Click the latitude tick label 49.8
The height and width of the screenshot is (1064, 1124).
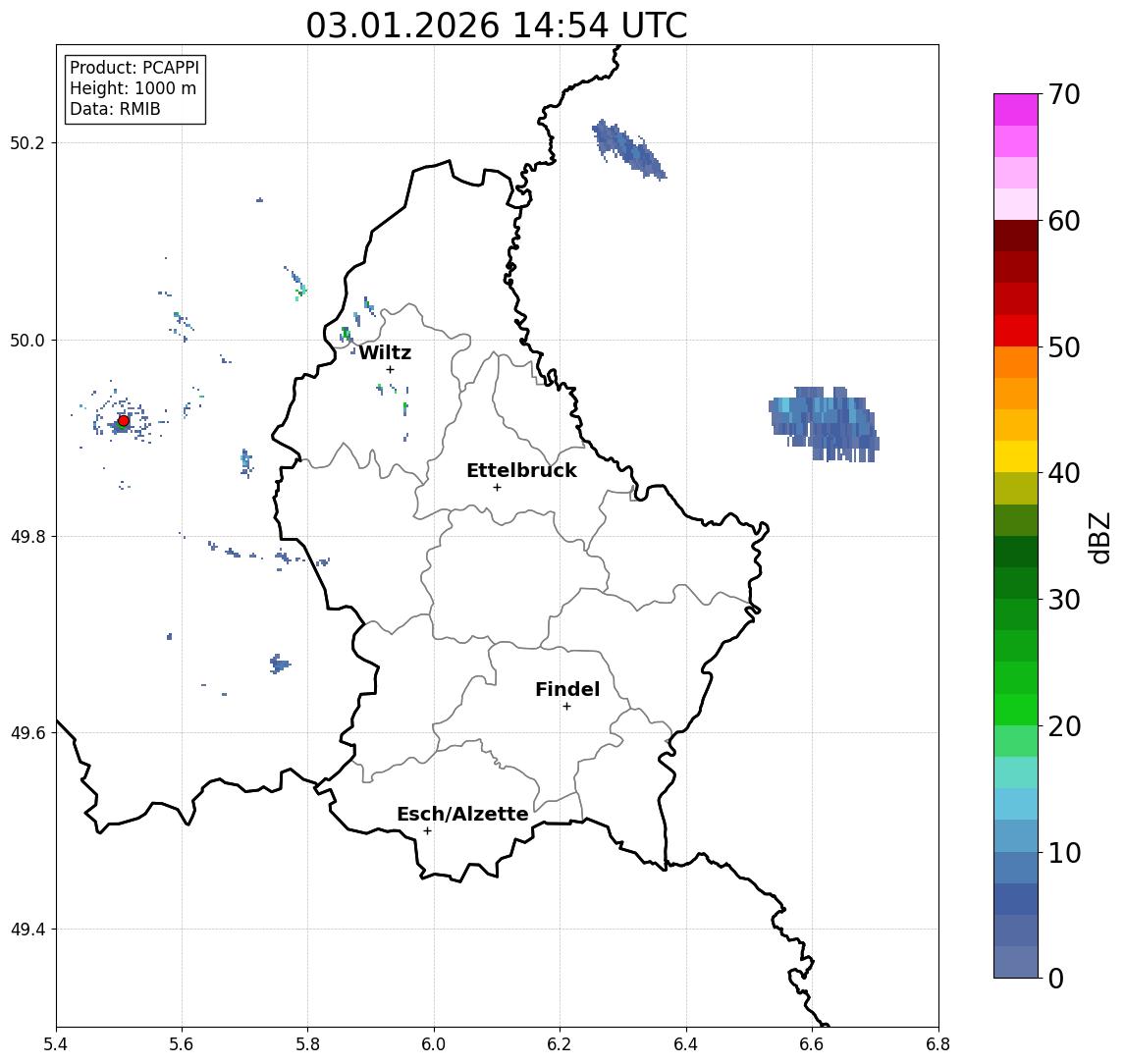click(x=27, y=536)
